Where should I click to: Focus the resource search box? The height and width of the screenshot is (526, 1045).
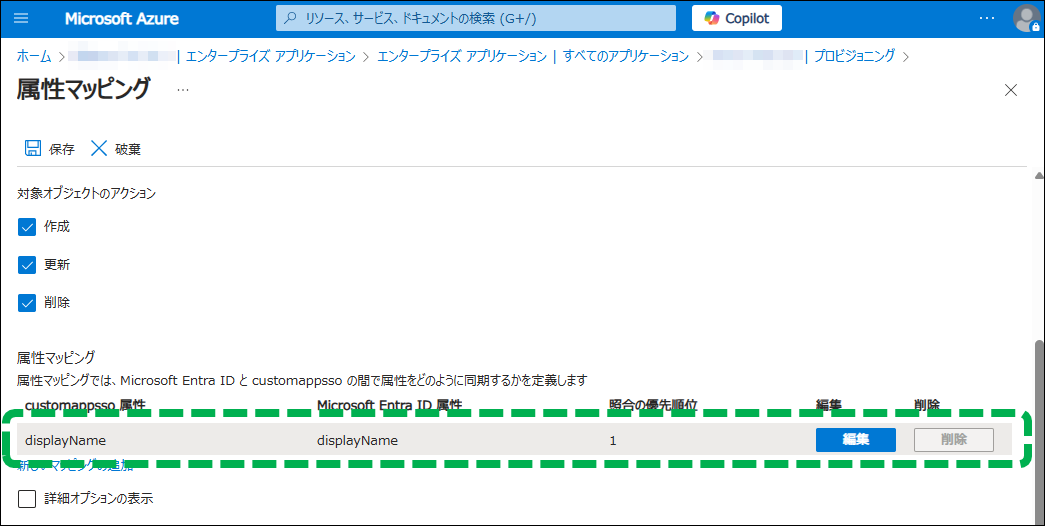point(476,18)
